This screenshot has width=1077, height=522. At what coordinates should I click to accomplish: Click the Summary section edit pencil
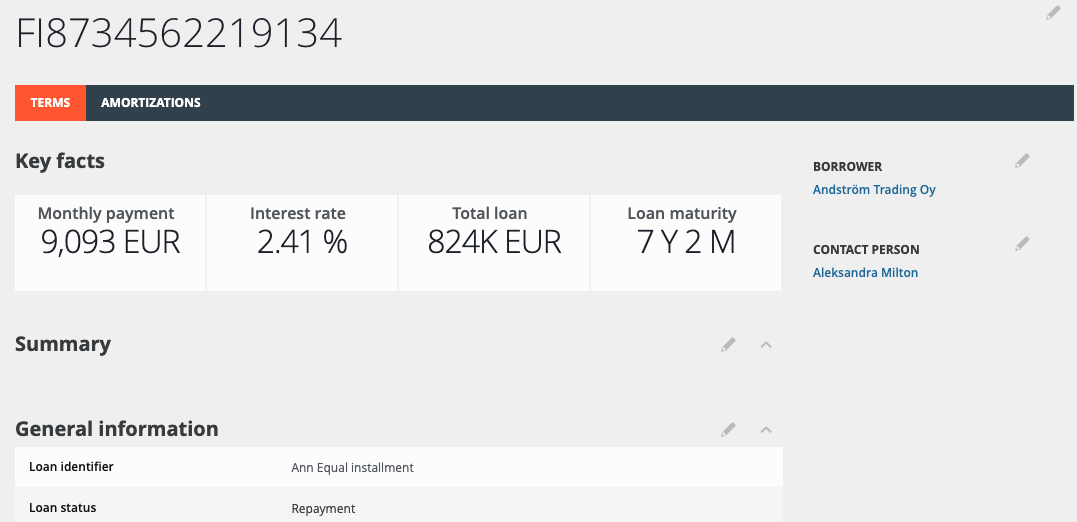click(x=728, y=345)
